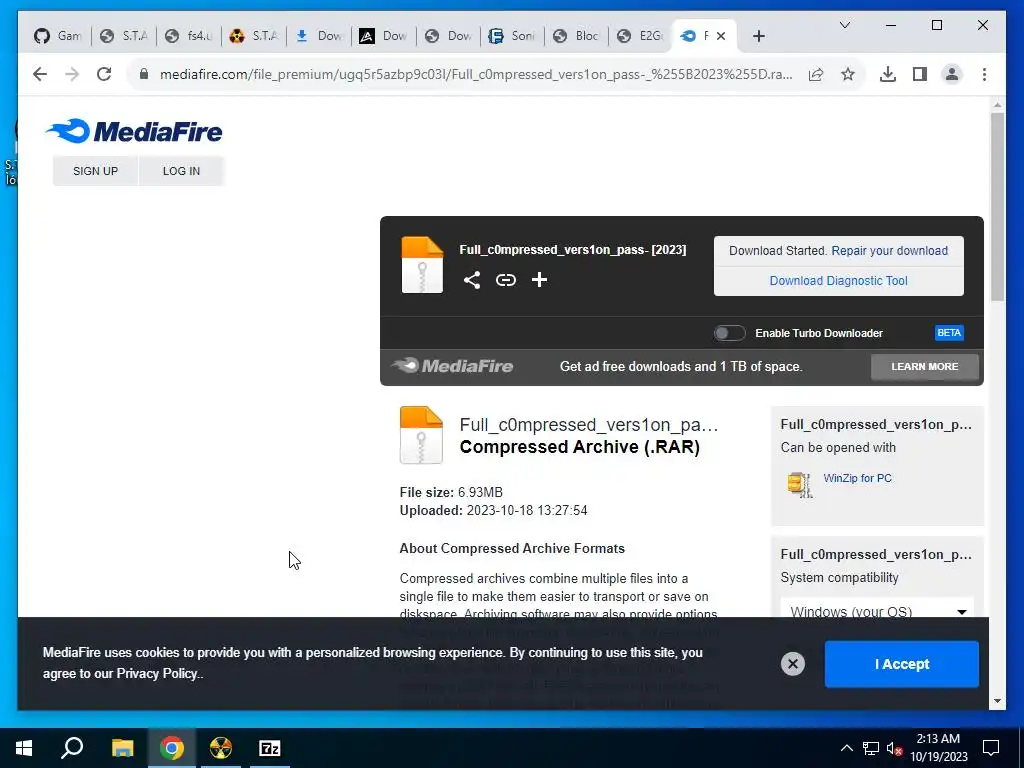Click the orange RAR file icon in the dark panel
This screenshot has width=1024, height=768.
(422, 264)
